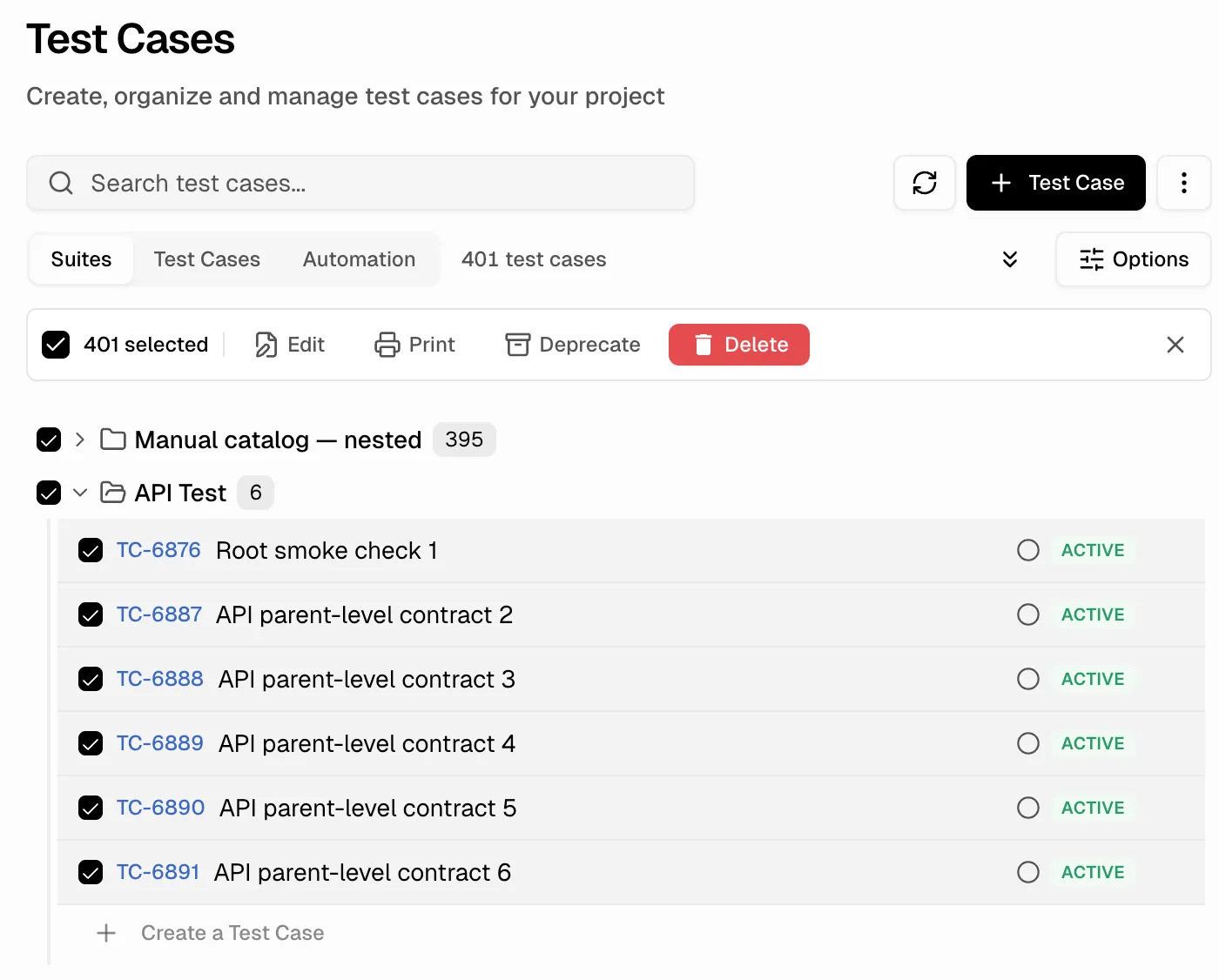This screenshot has height=980, width=1219.
Task: Click the refresh icon button
Action: tap(924, 183)
